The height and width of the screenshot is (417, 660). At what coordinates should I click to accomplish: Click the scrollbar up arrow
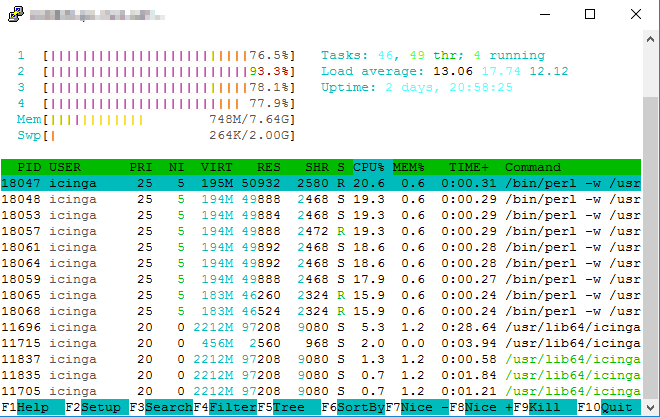coord(651,39)
